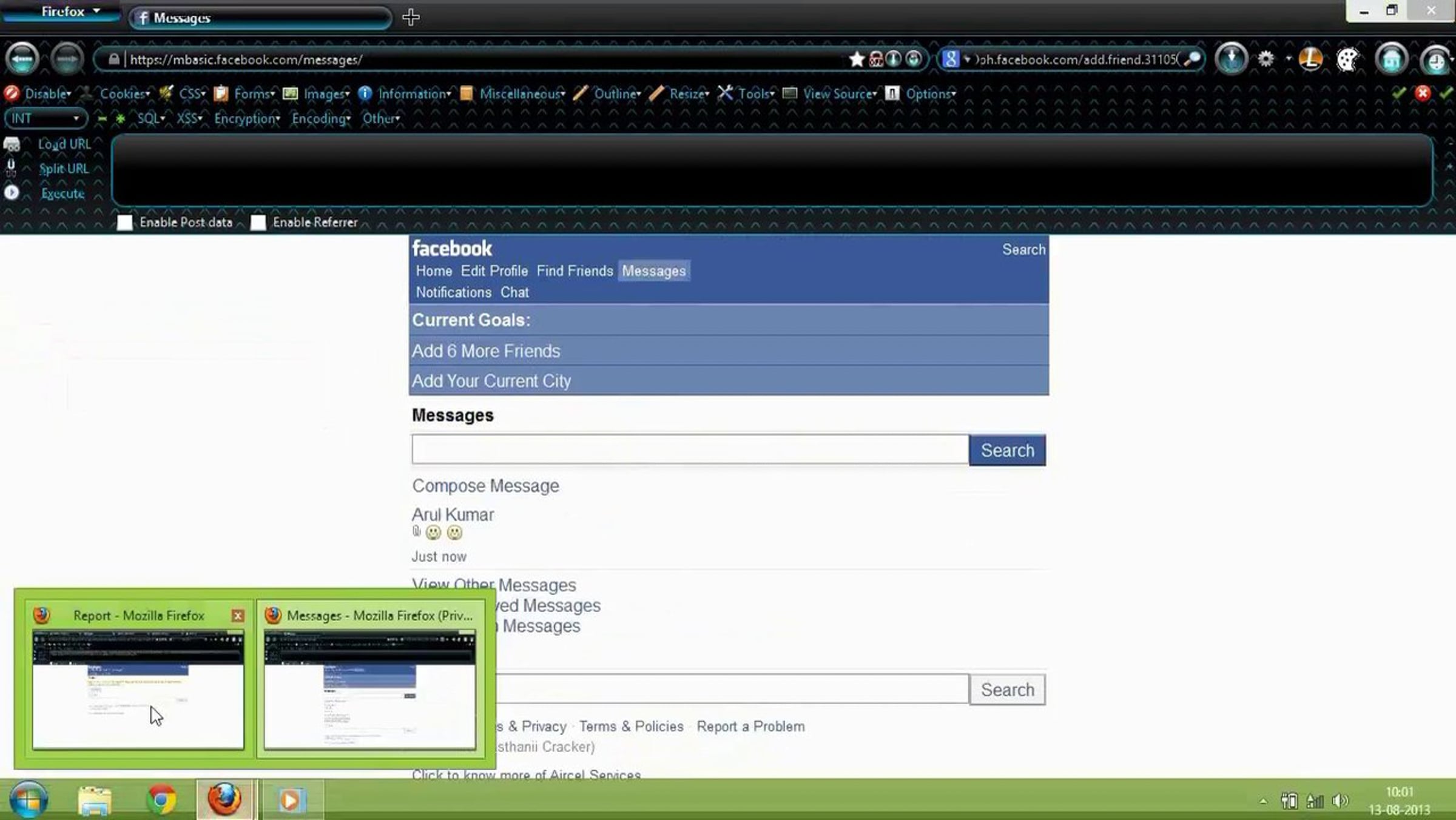Click the red X error icon on the developer toolbar
This screenshot has height=820, width=1456.
coord(1423,93)
